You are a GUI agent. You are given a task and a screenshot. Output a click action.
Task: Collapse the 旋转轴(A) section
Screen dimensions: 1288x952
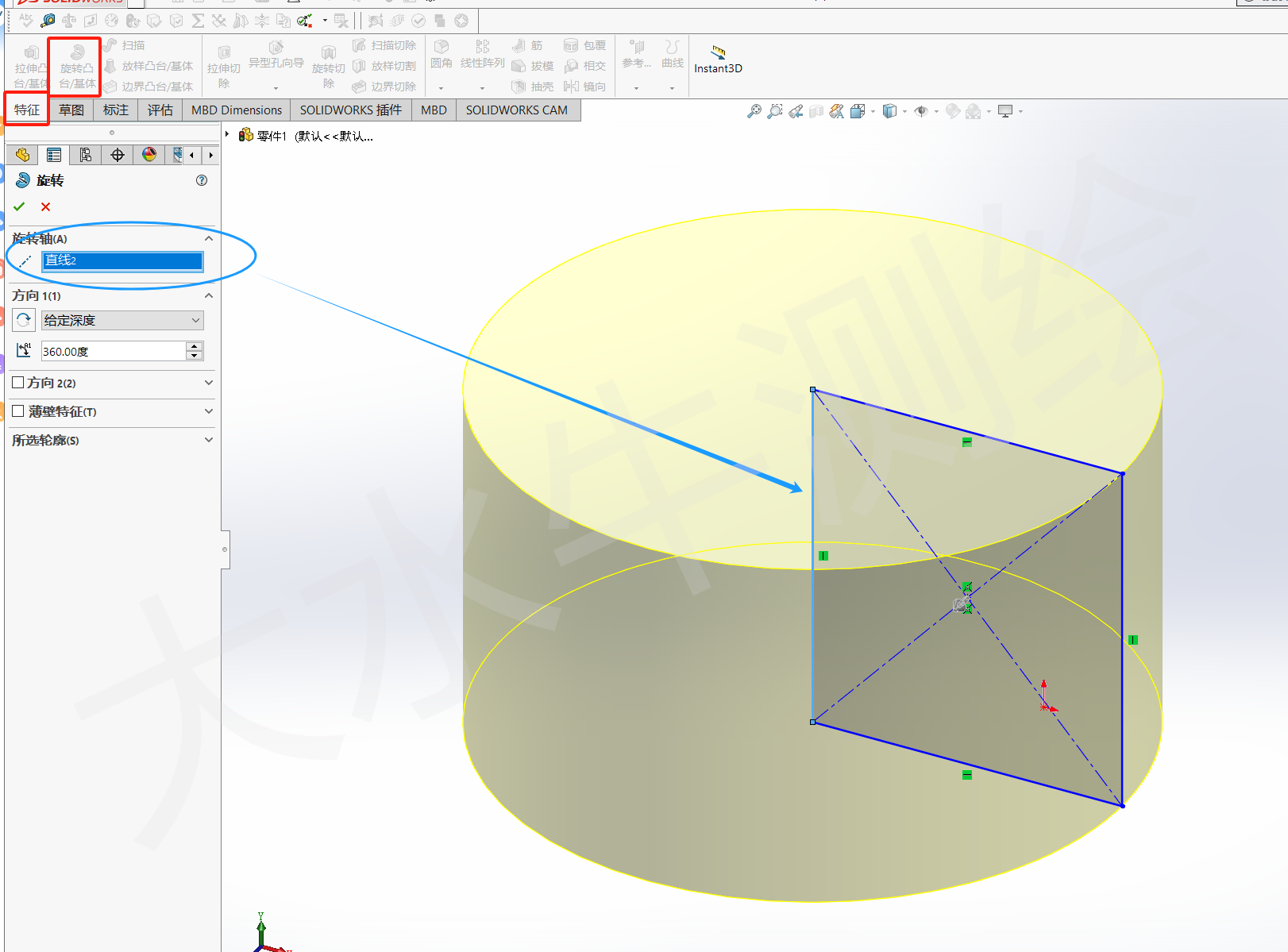[x=208, y=237]
